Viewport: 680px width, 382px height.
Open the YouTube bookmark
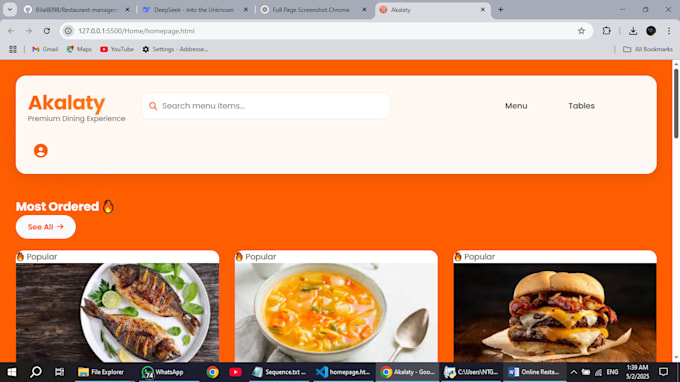[x=117, y=49]
